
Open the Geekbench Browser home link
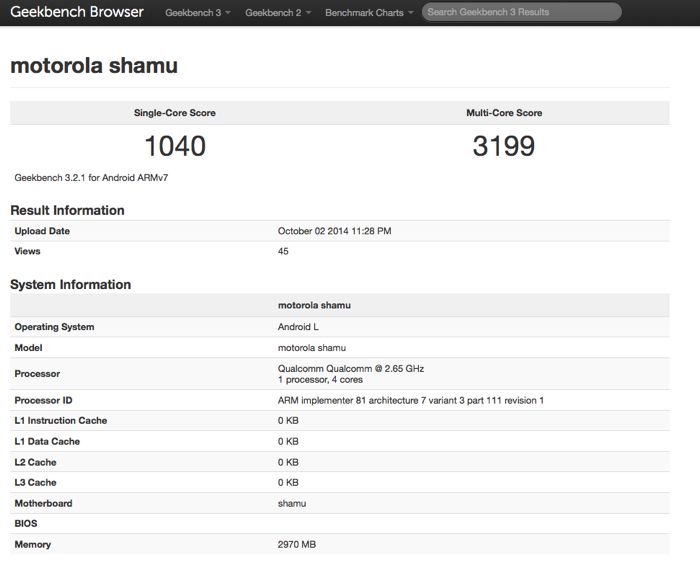[x=77, y=12]
